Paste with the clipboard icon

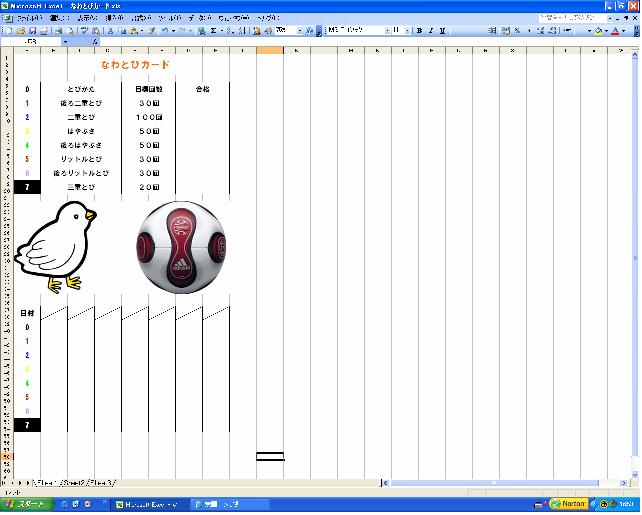[x=133, y=31]
